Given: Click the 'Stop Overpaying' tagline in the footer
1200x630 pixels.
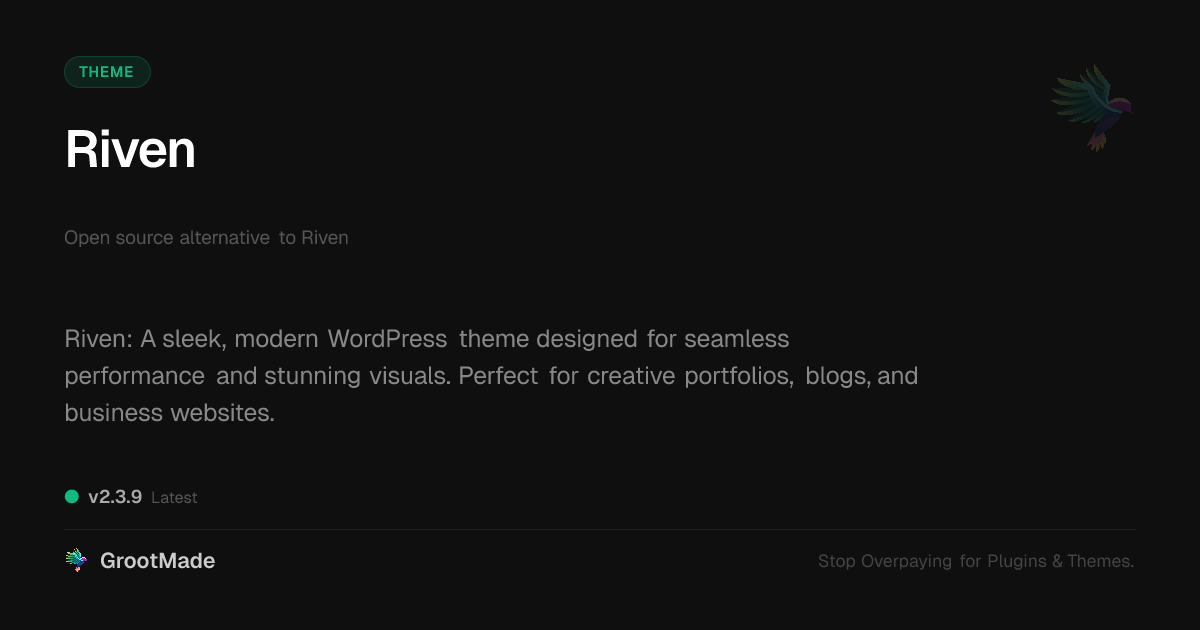Looking at the screenshot, I should [884, 561].
